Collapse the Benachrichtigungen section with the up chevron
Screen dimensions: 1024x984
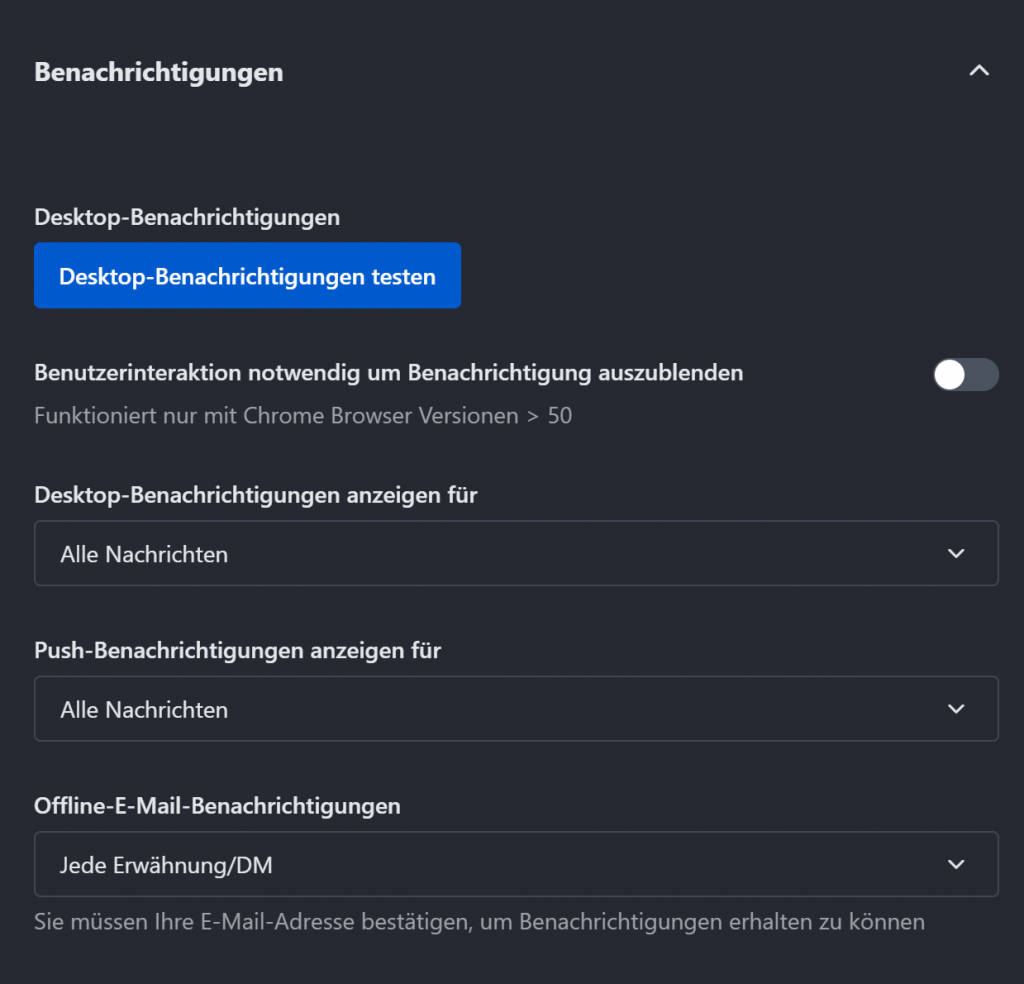coord(979,71)
